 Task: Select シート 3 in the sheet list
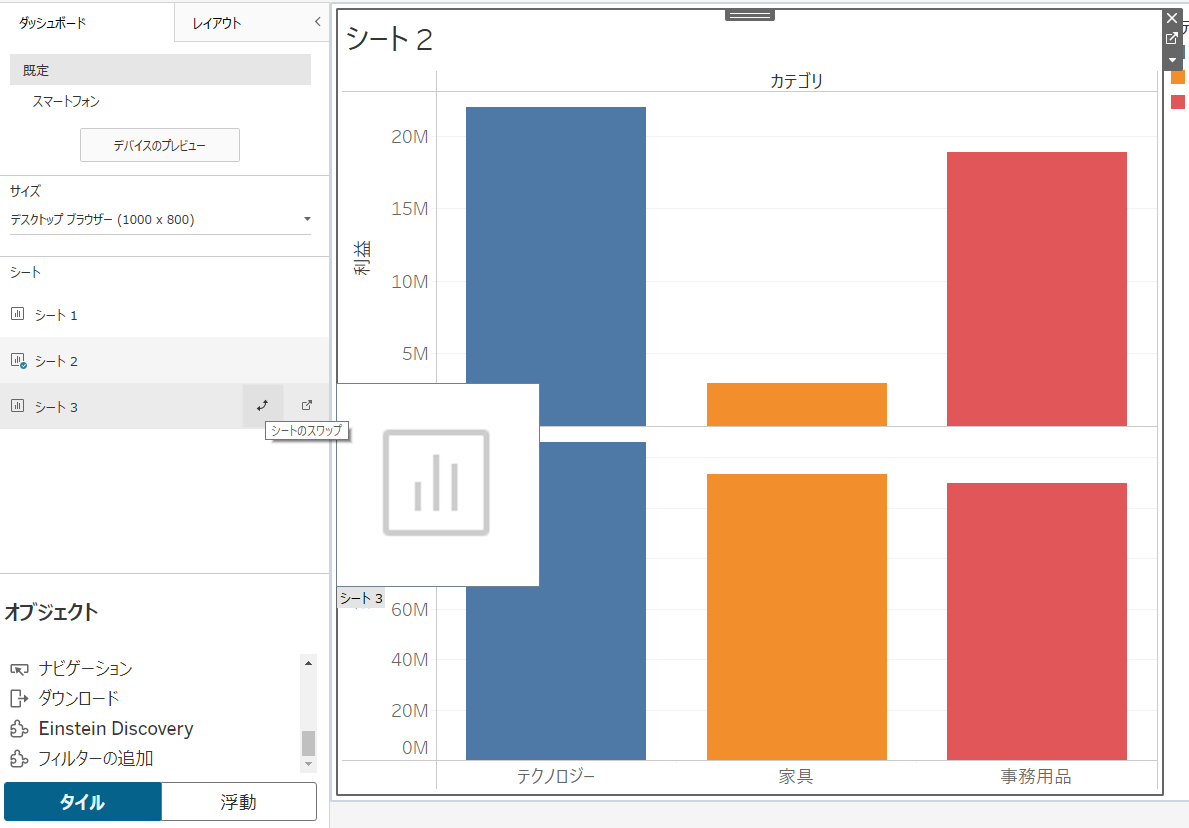[x=55, y=406]
